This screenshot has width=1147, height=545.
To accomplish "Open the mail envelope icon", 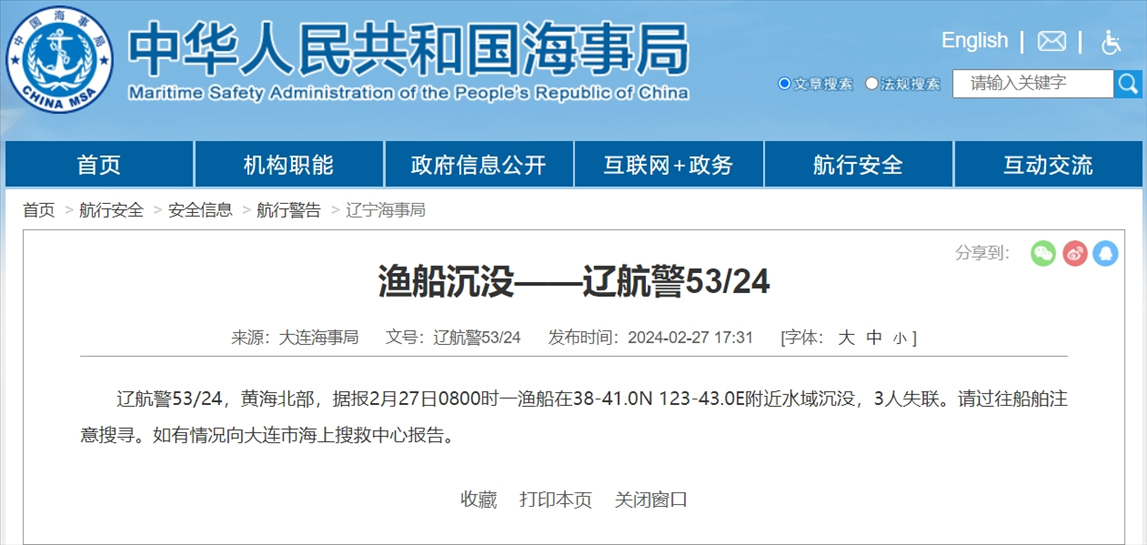I will coord(1051,41).
